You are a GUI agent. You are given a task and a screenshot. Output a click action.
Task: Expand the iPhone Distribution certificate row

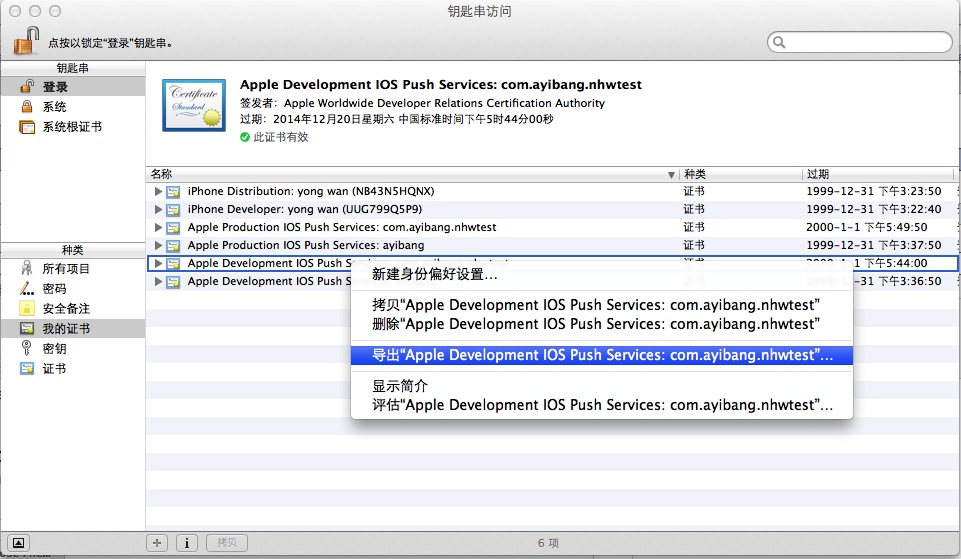click(x=158, y=191)
